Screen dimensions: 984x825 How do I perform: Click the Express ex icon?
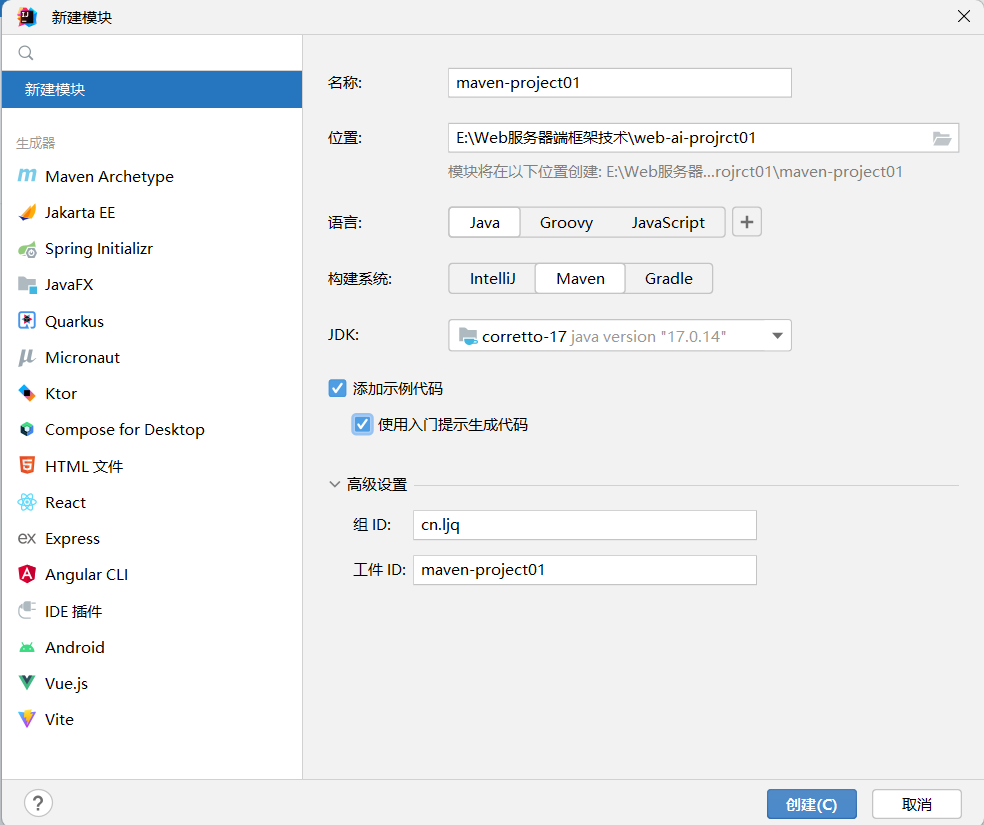(x=27, y=538)
